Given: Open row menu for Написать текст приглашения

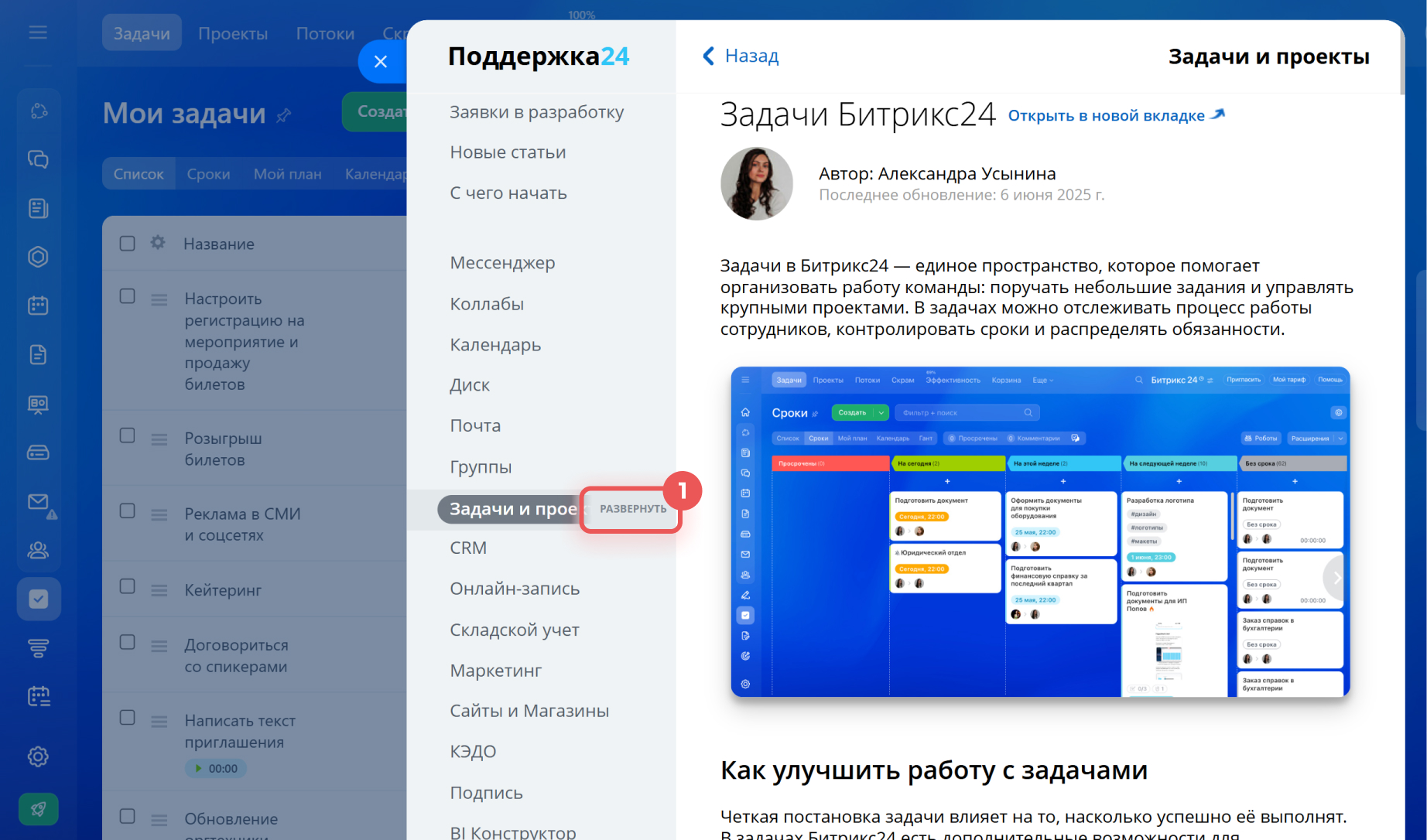Looking at the screenshot, I should click(159, 722).
